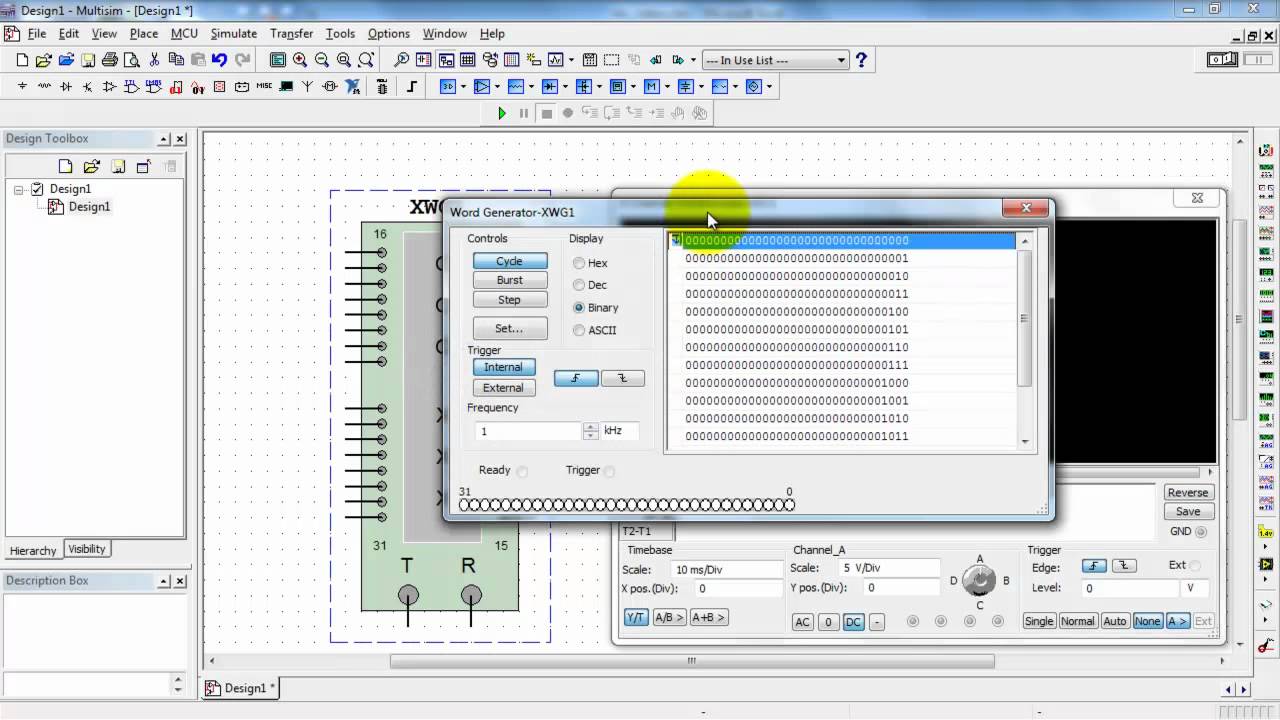The image size is (1280, 720).
Task: Open the Simulate menu
Action: (233, 33)
